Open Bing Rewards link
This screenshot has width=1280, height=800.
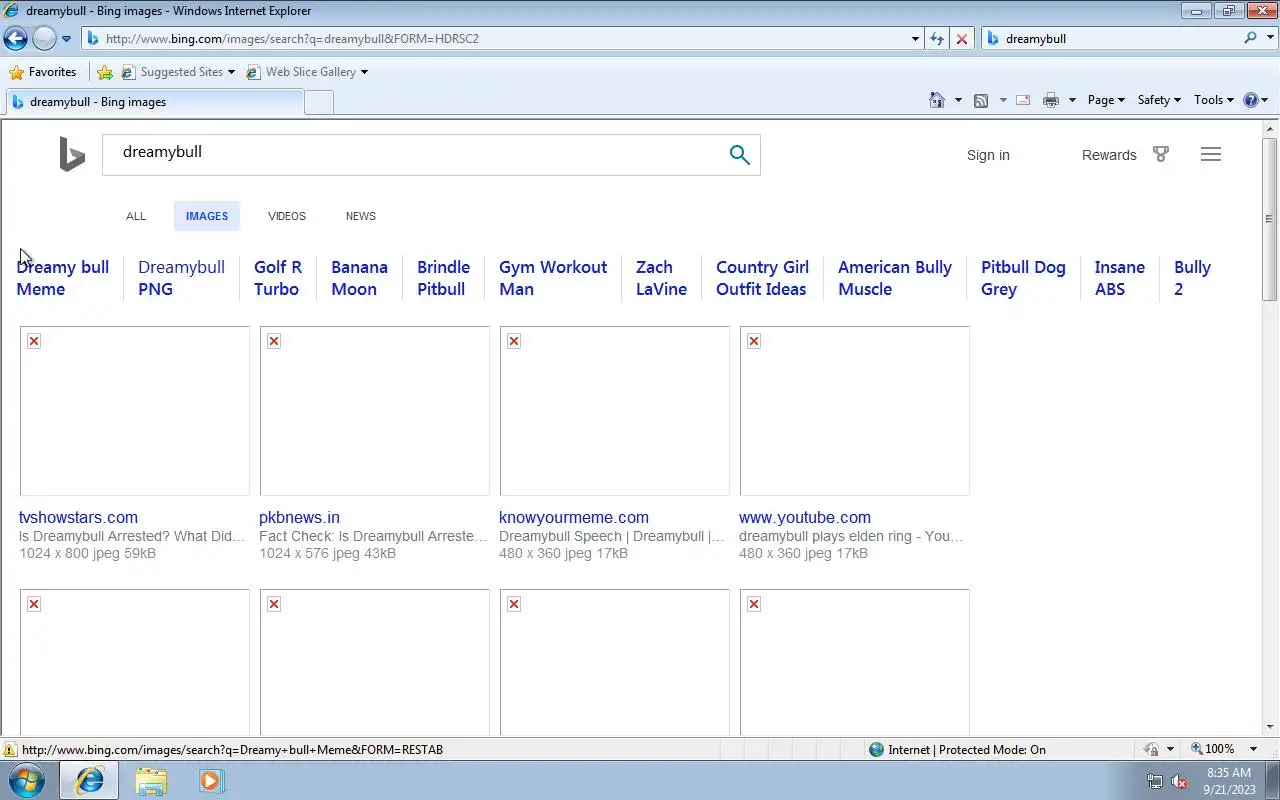coord(1109,155)
